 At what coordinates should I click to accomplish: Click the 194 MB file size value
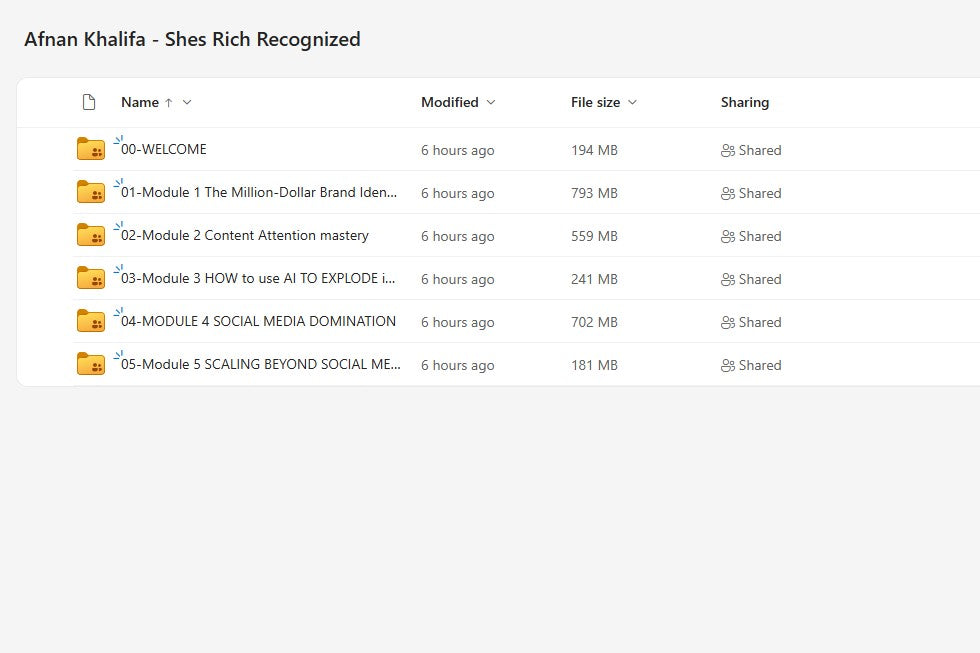click(x=594, y=151)
